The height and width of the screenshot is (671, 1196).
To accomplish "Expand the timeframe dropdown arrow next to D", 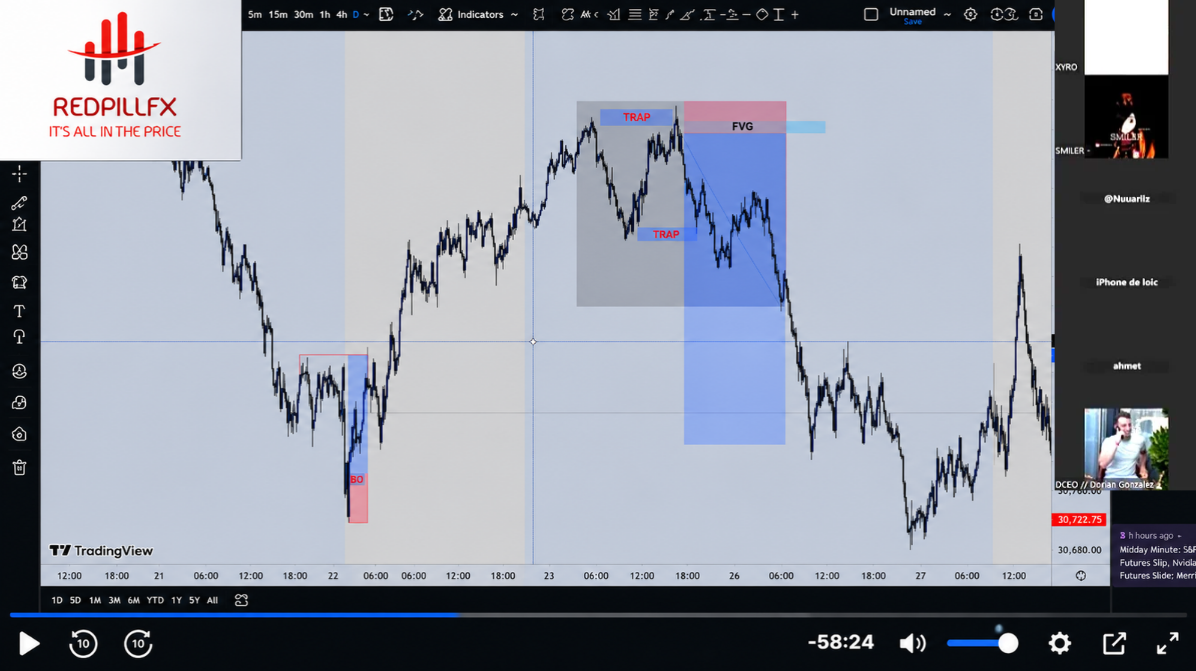I will [367, 14].
